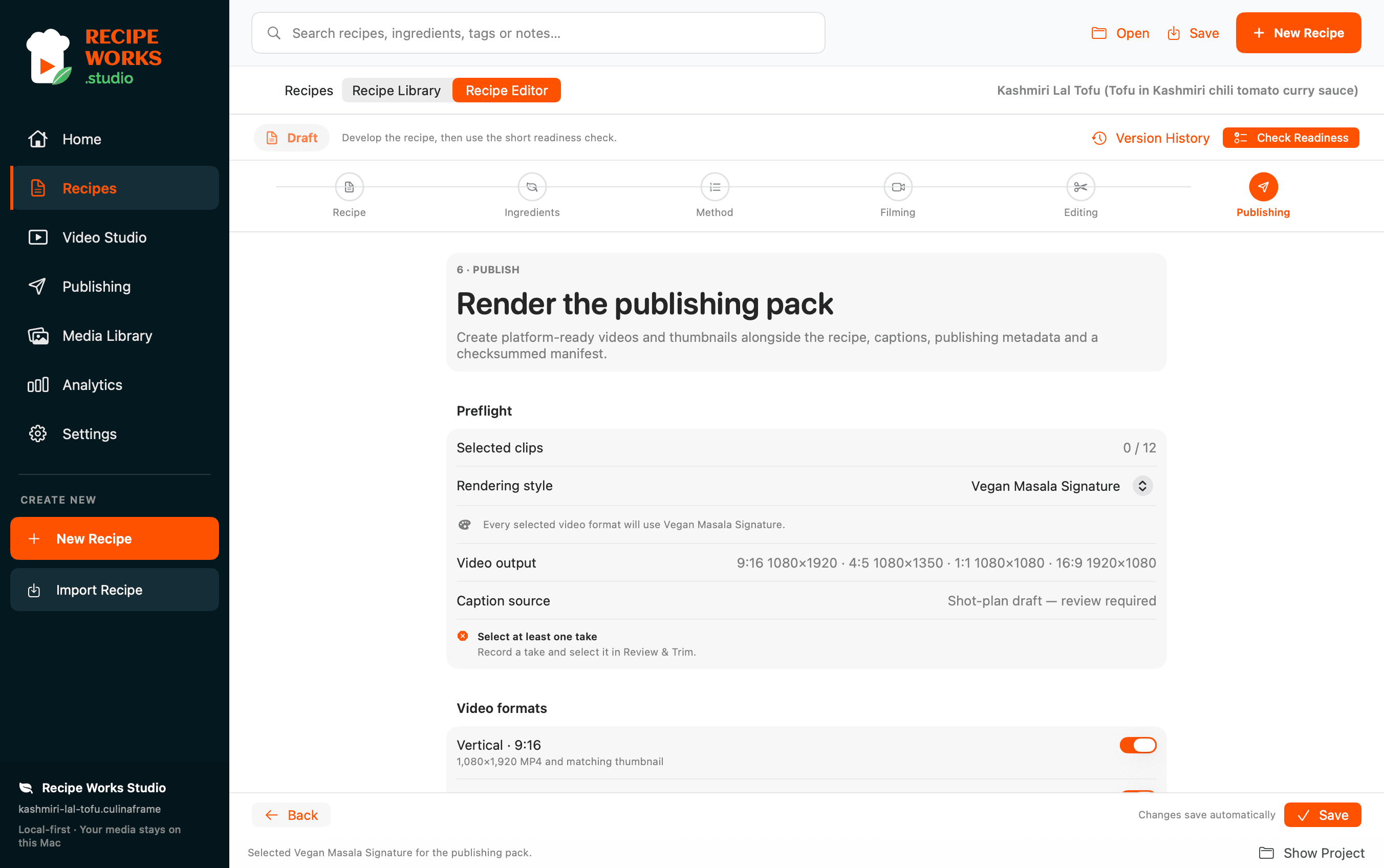
Task: Click the Publishing paper-plane step icon
Action: (1263, 187)
